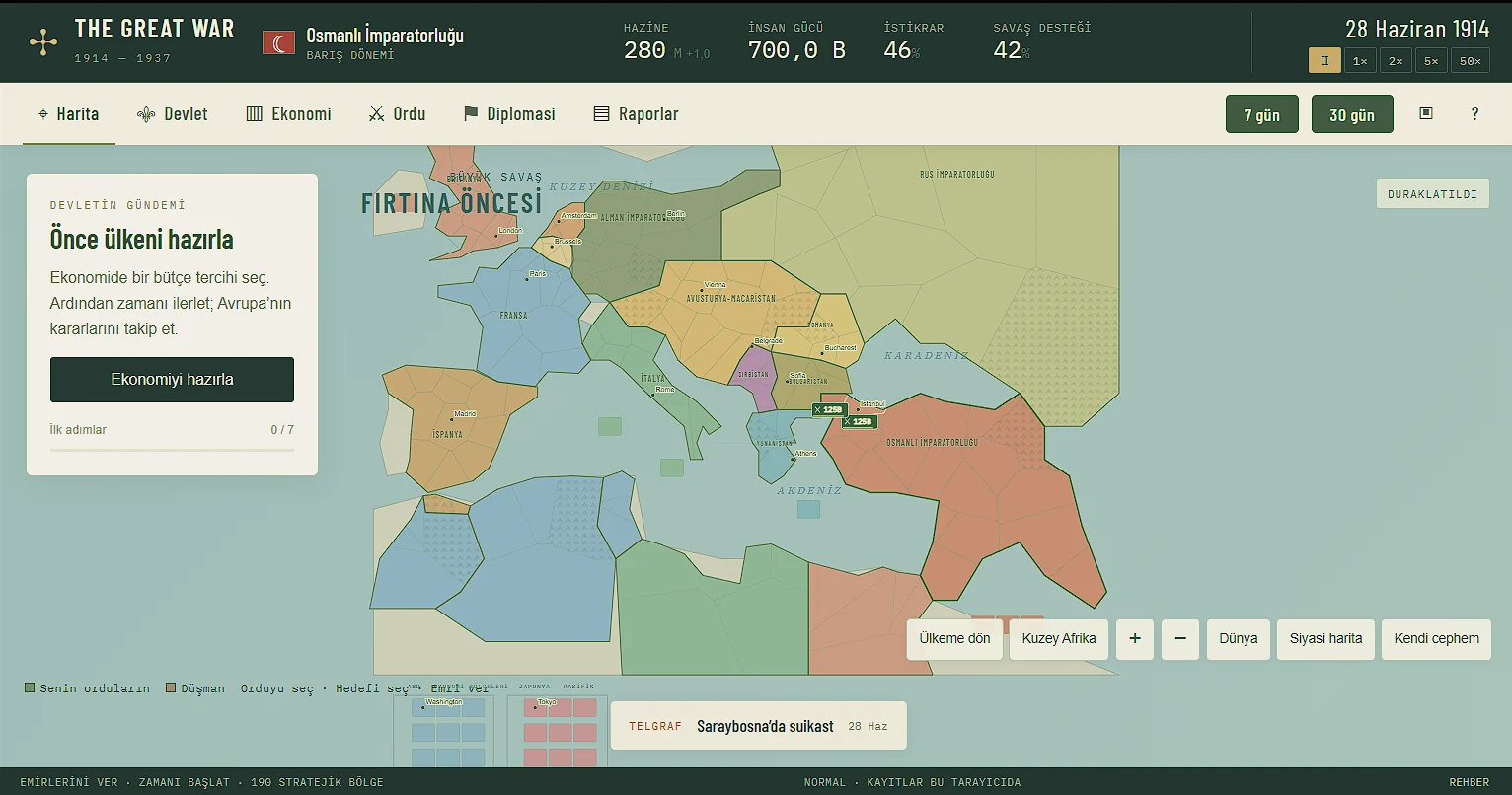Click the compass emblem next to The Great War title

pos(43,41)
